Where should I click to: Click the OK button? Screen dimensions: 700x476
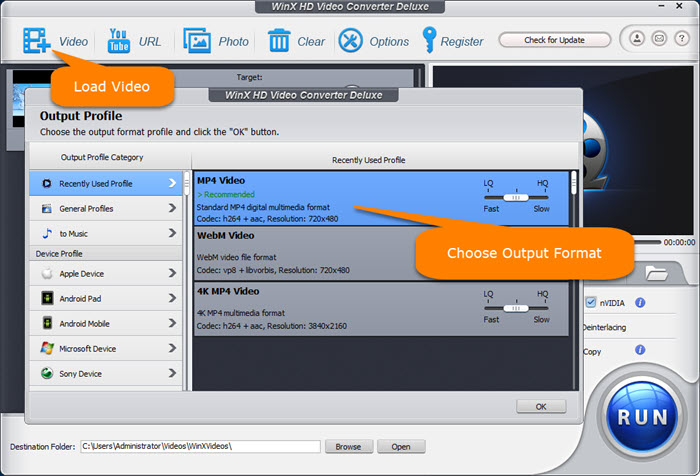coord(541,406)
